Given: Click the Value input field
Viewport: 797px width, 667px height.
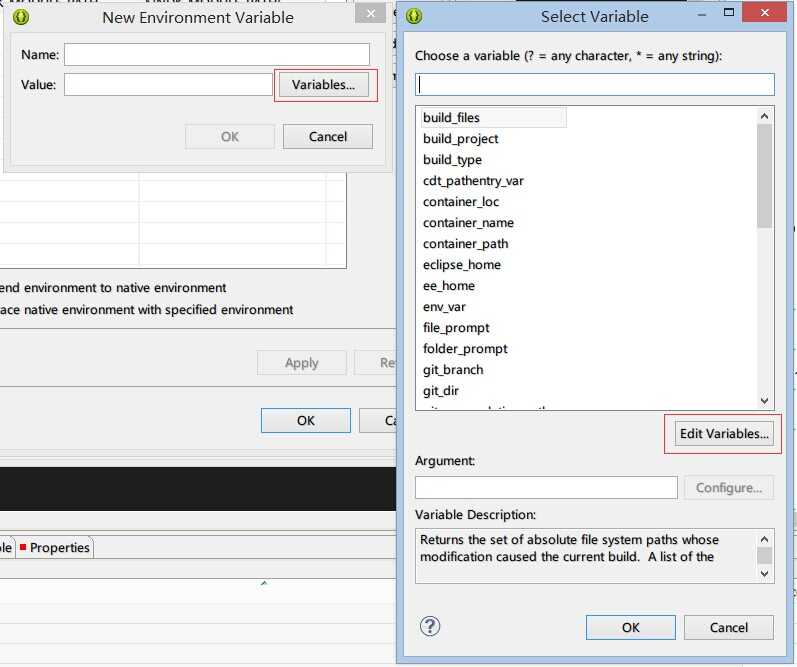Looking at the screenshot, I should click(x=168, y=84).
